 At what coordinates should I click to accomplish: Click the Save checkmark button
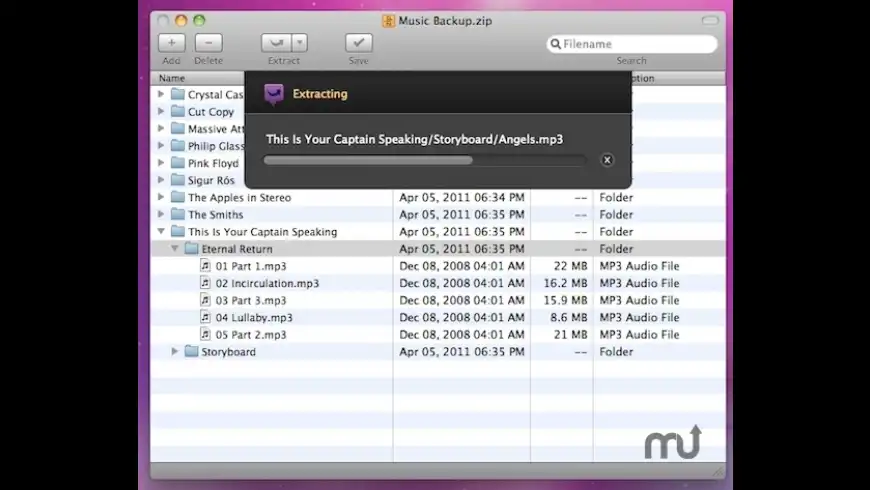(358, 43)
